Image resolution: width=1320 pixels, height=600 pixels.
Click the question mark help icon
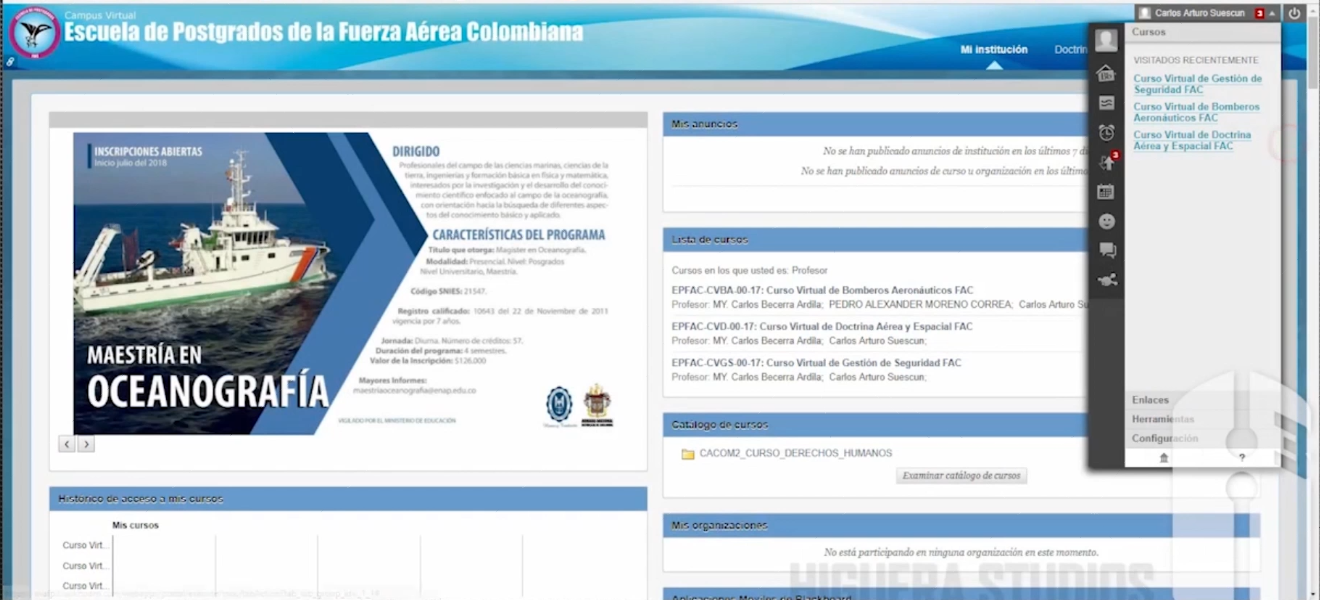coord(1242,458)
